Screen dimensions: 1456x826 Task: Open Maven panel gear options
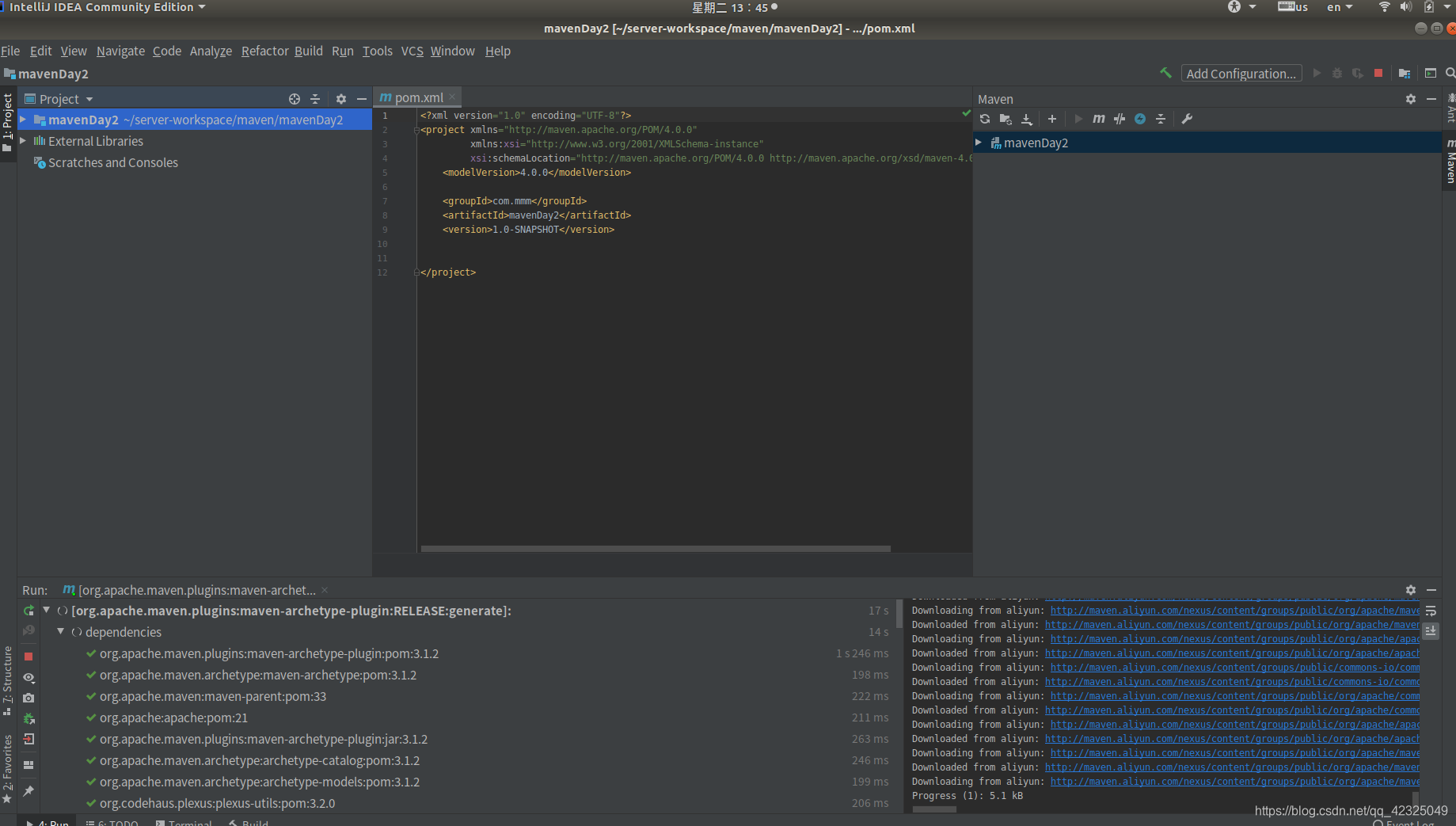[1411, 99]
